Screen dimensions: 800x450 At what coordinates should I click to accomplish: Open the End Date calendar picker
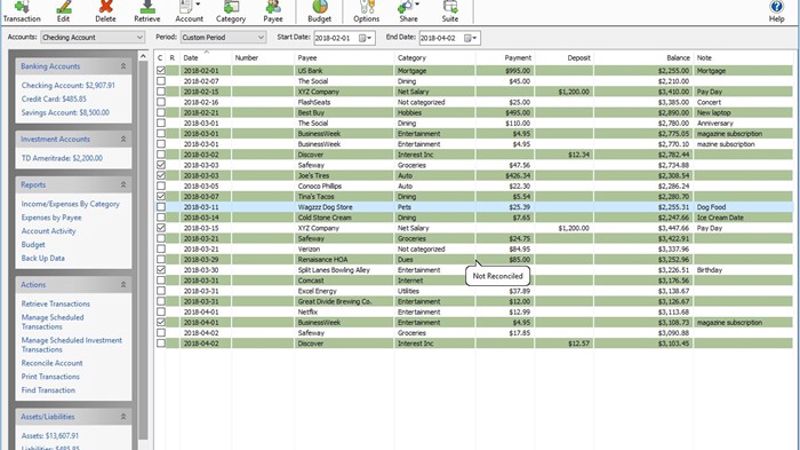click(470, 38)
